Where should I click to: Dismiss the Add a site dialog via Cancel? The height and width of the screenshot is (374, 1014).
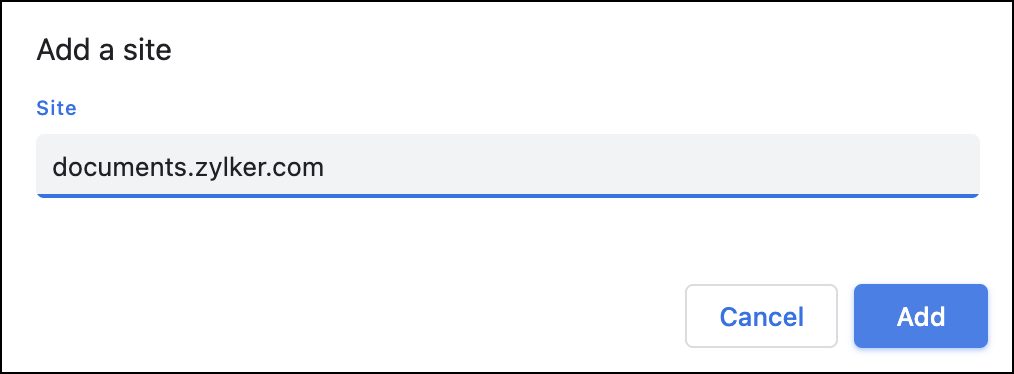[x=761, y=316]
